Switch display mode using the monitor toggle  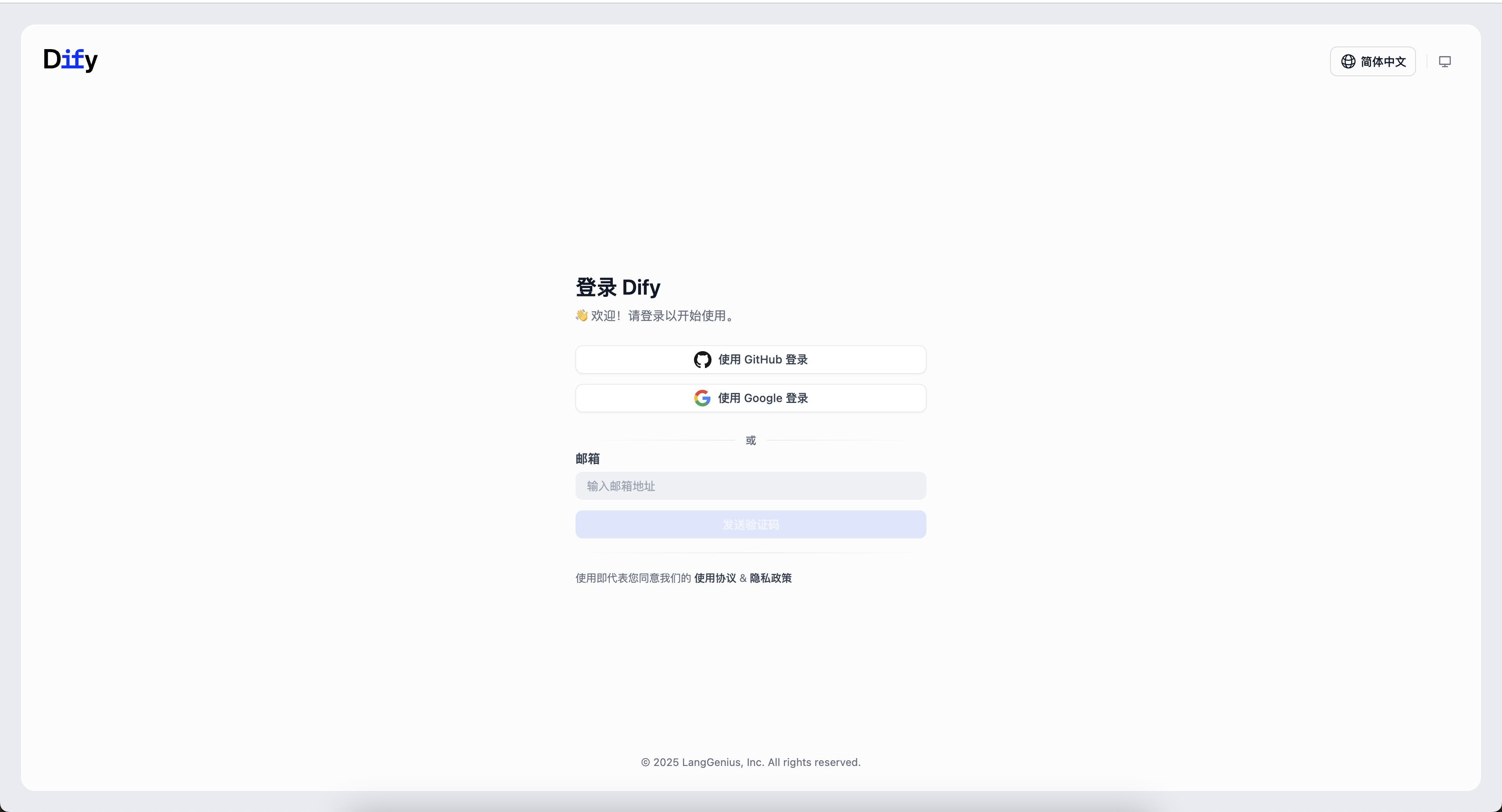tap(1445, 61)
